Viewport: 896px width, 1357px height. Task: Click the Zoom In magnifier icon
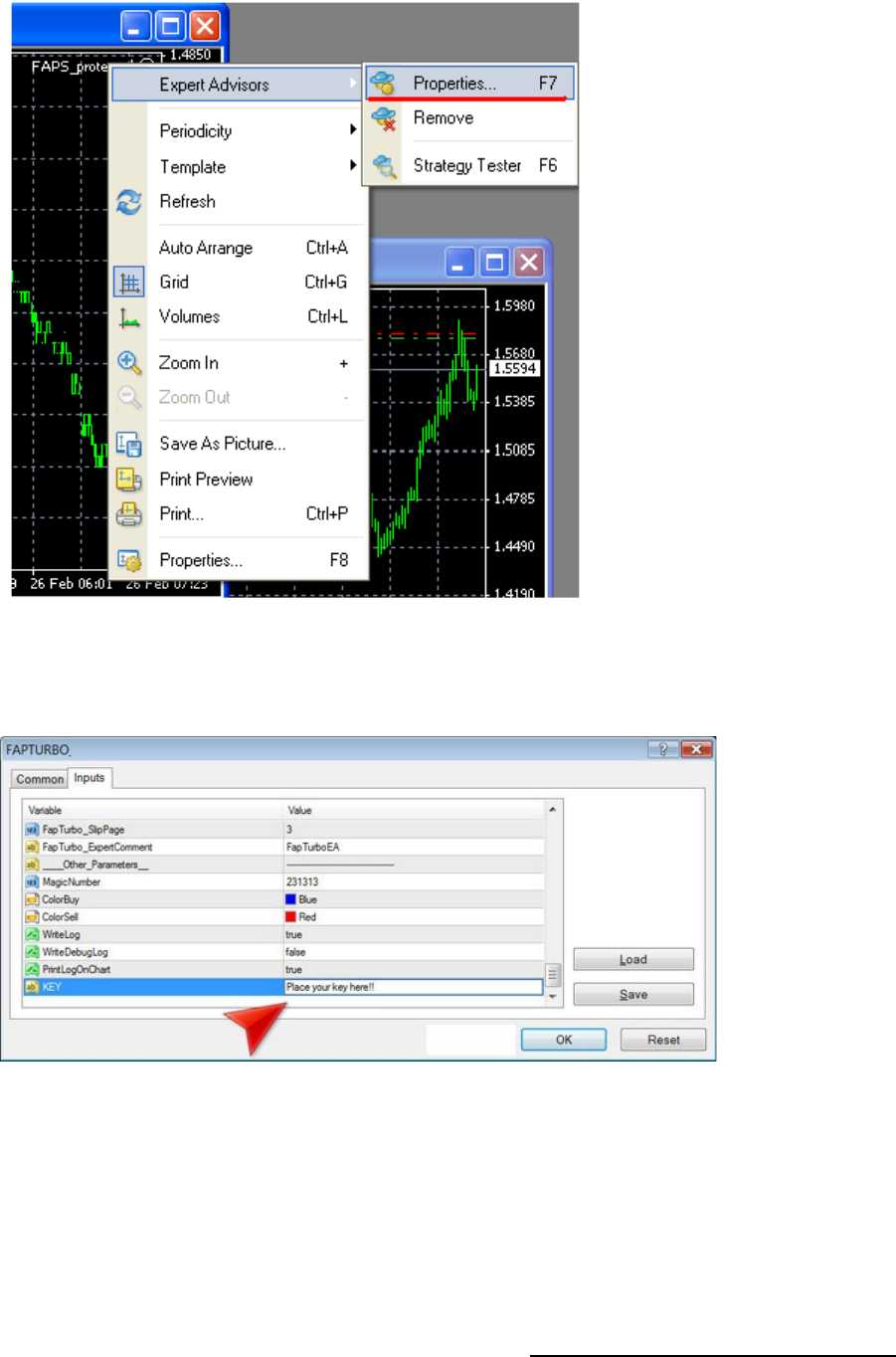[129, 363]
